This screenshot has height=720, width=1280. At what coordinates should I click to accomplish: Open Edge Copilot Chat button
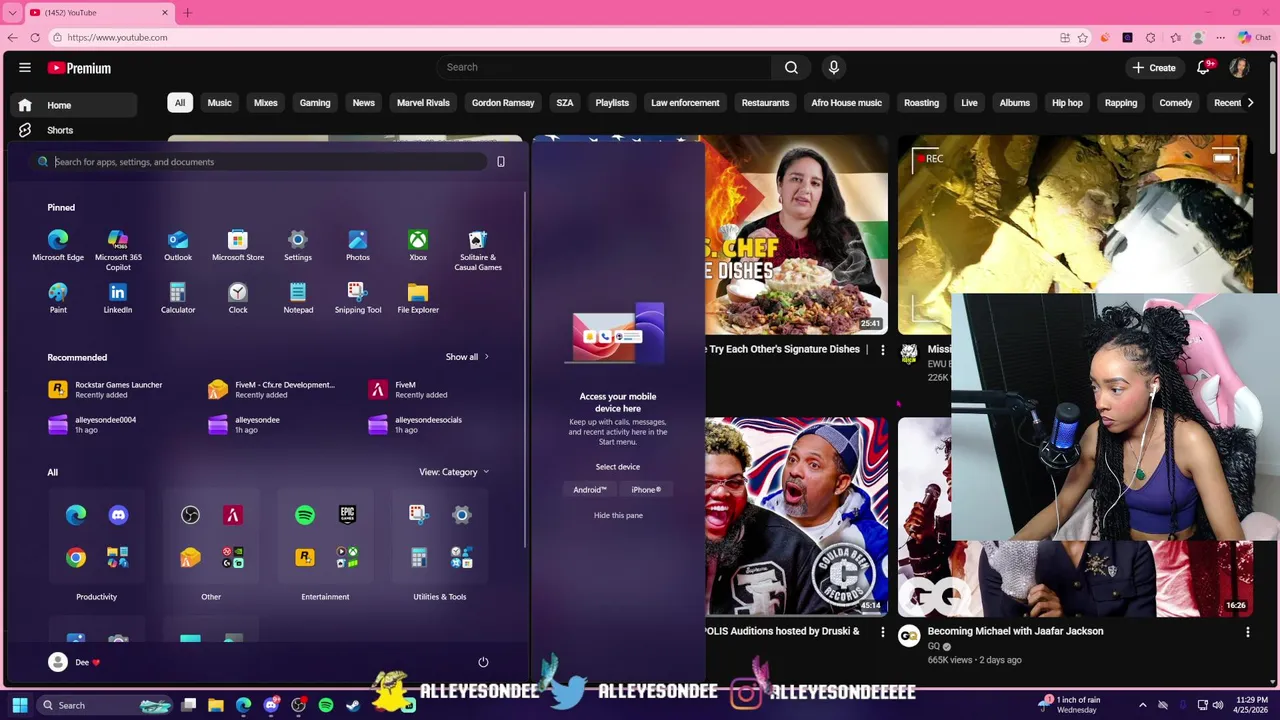pyautogui.click(x=1253, y=37)
